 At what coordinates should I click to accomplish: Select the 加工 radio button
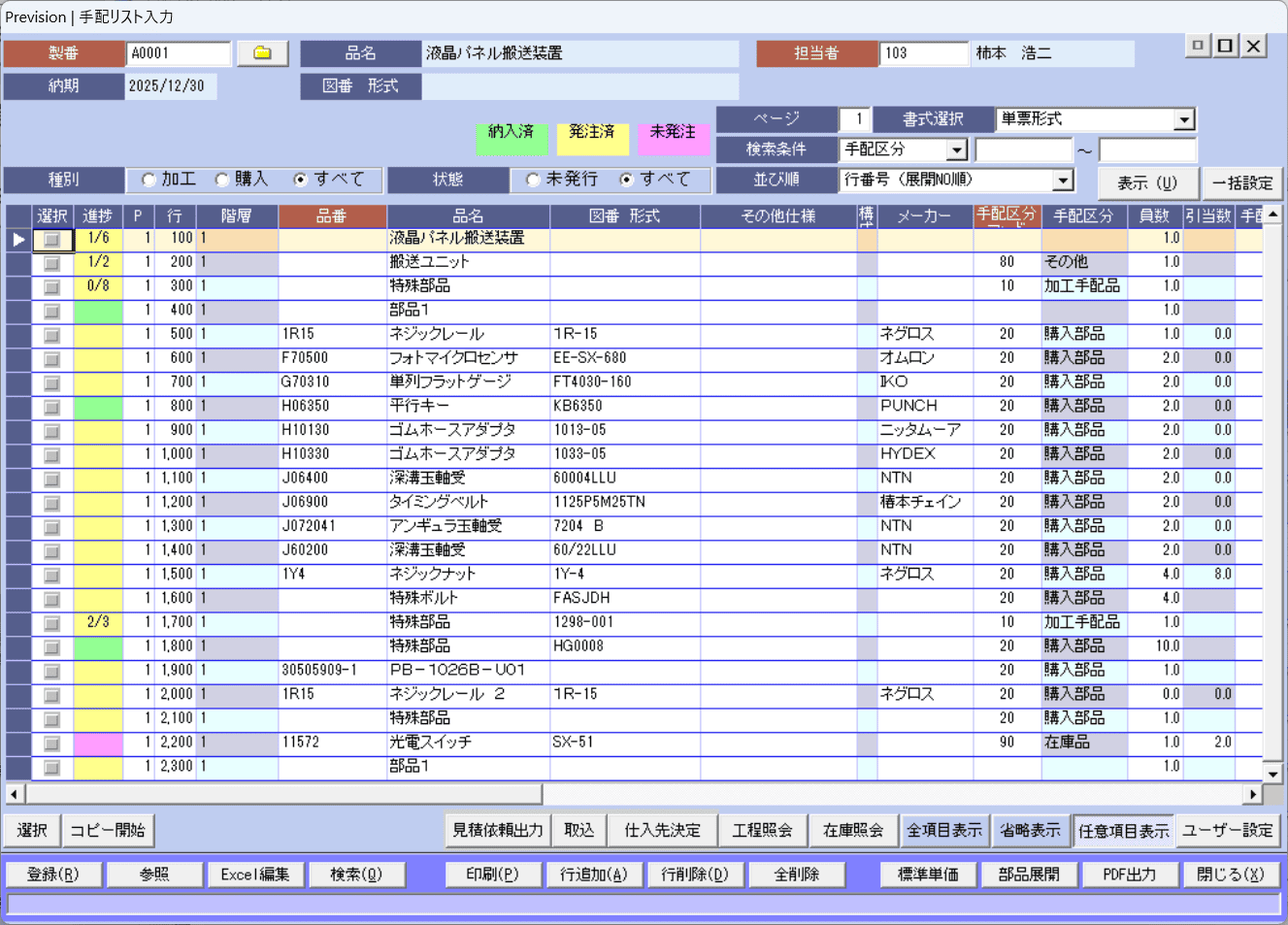click(x=149, y=180)
